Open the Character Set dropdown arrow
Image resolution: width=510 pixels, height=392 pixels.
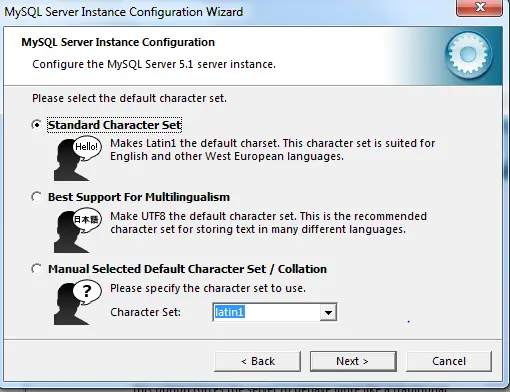[328, 312]
